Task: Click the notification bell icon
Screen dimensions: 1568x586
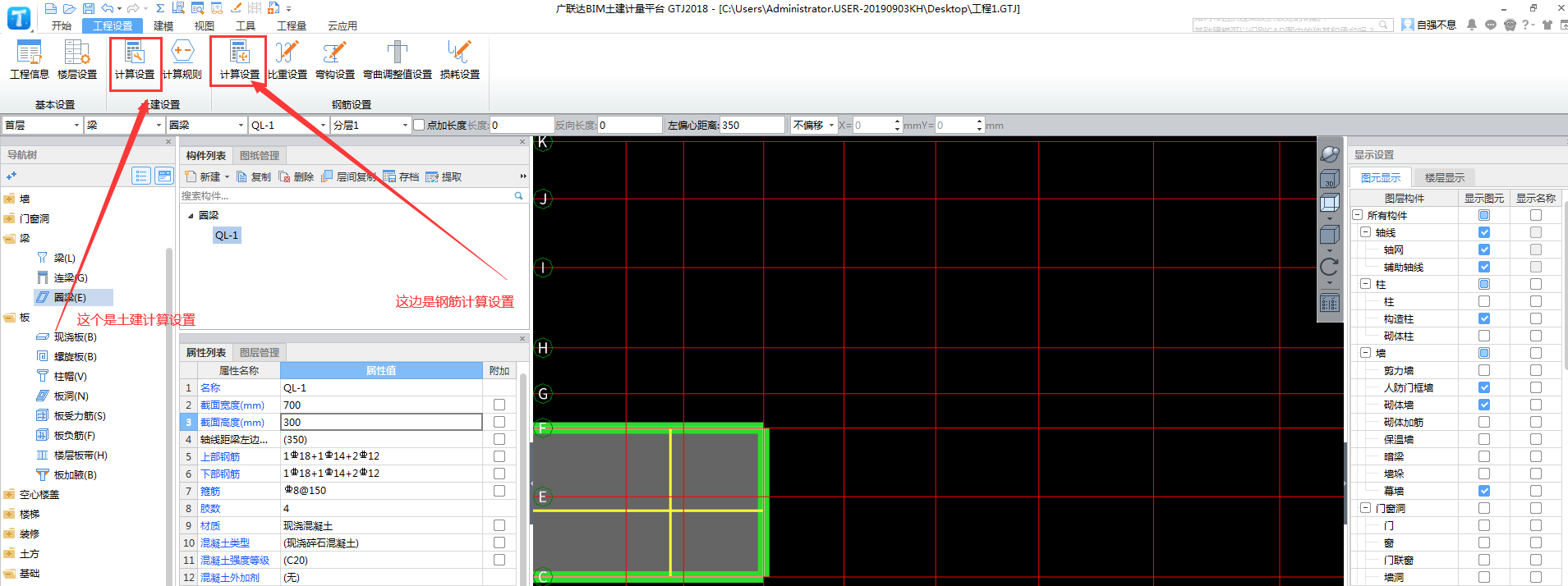Action: tap(1472, 25)
